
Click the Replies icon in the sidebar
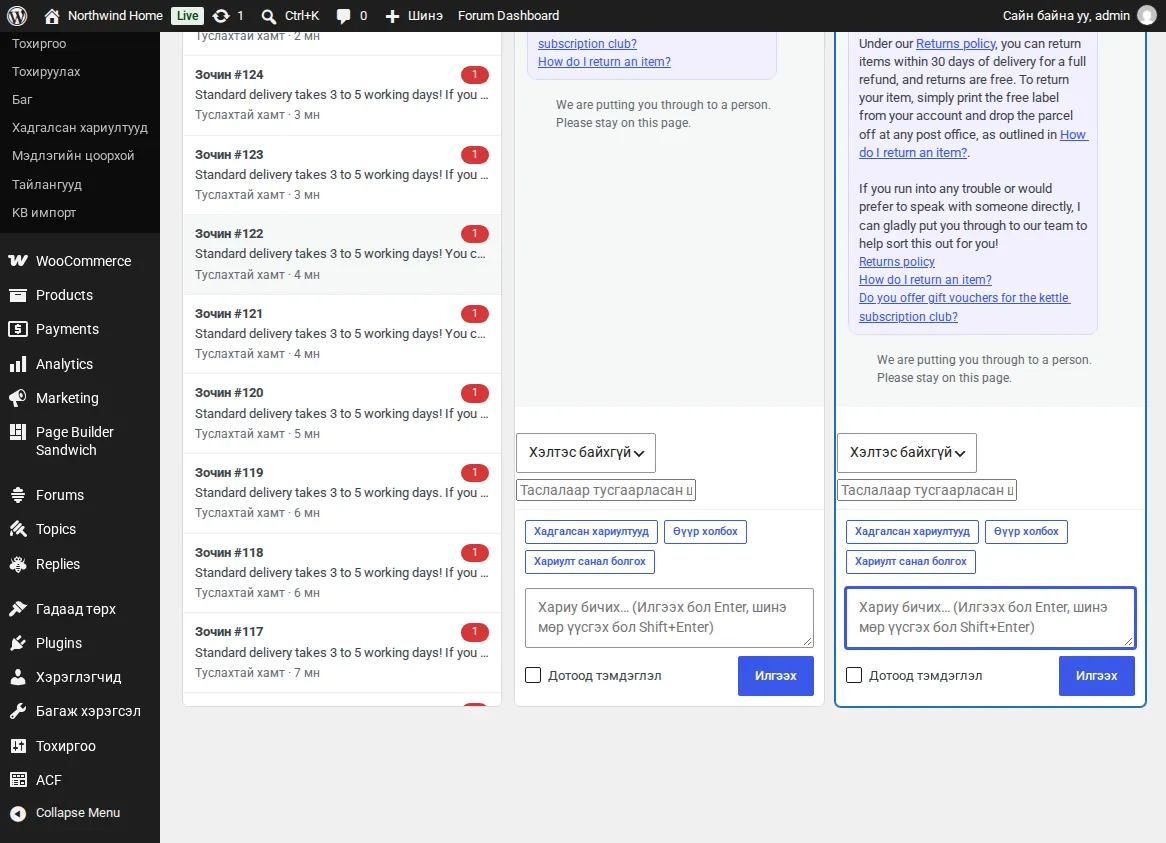18,564
